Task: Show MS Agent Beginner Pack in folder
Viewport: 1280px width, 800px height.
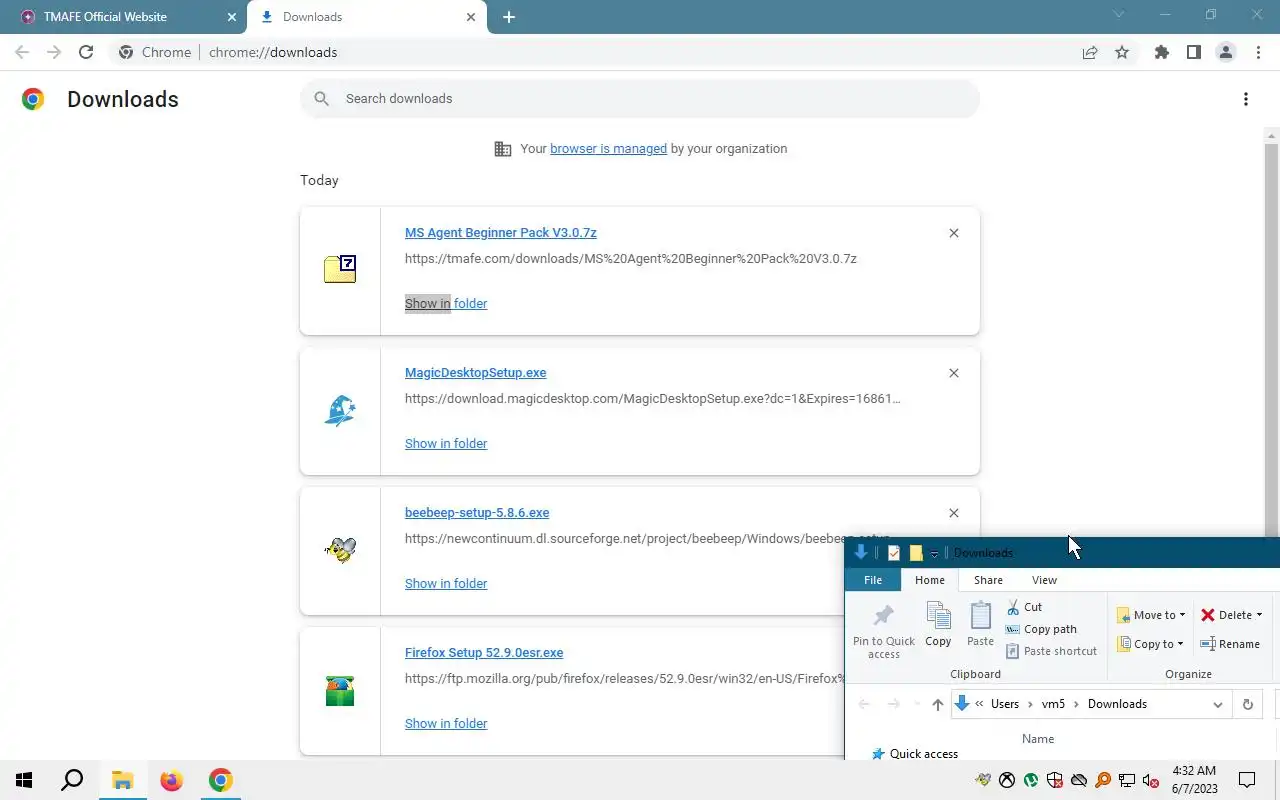Action: point(446,304)
